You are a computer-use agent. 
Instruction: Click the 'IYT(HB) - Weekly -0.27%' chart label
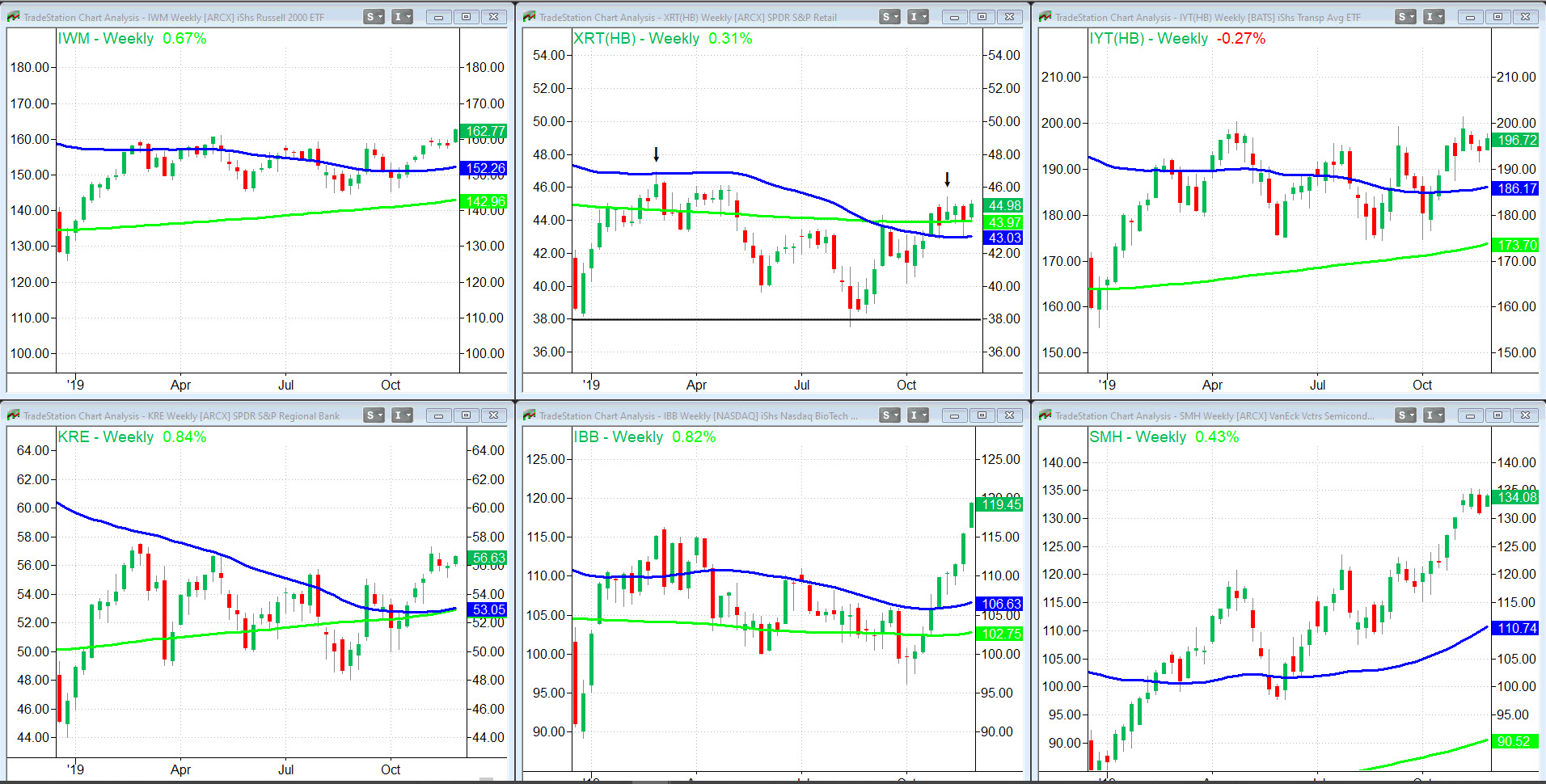(1177, 39)
